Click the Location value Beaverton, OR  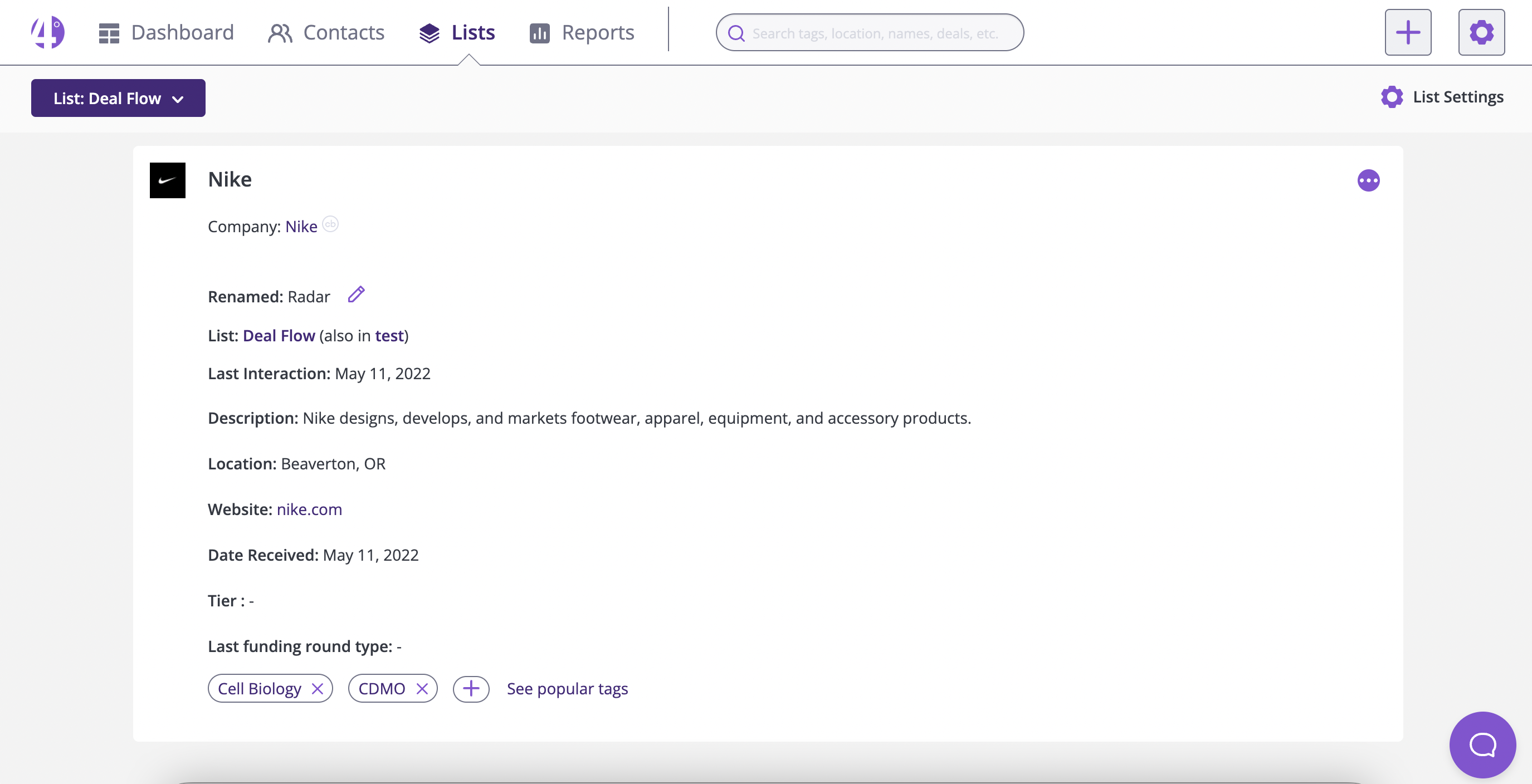pyautogui.click(x=333, y=464)
